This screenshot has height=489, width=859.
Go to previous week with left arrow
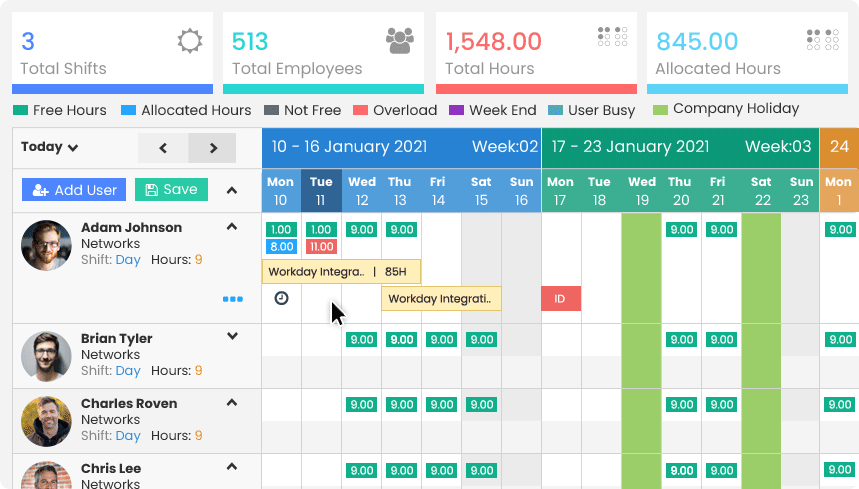[x=163, y=148]
